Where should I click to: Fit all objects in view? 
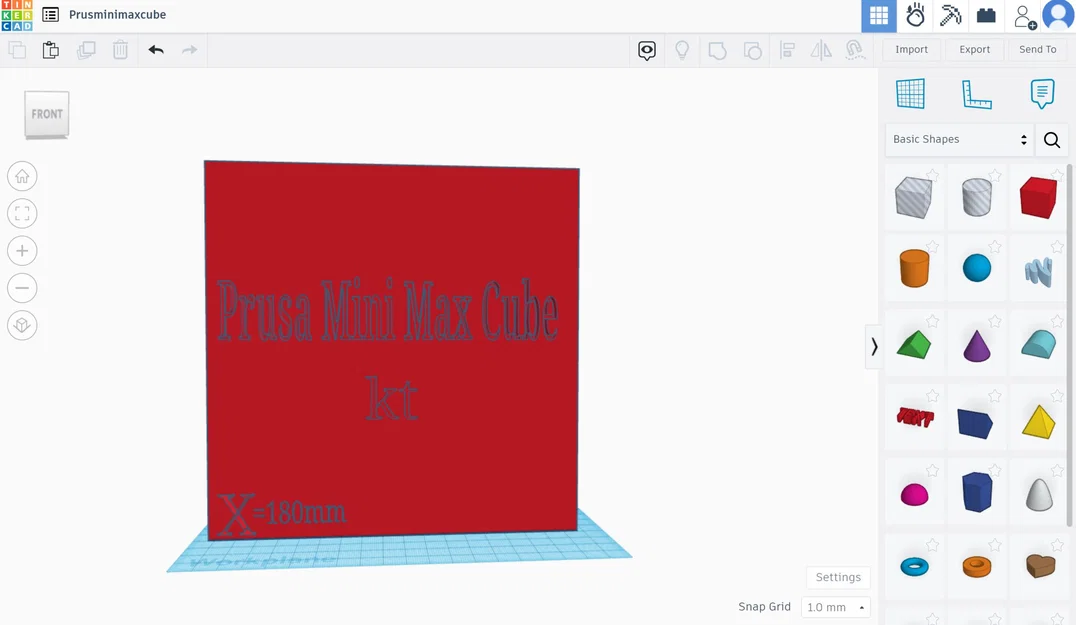pyautogui.click(x=22, y=213)
